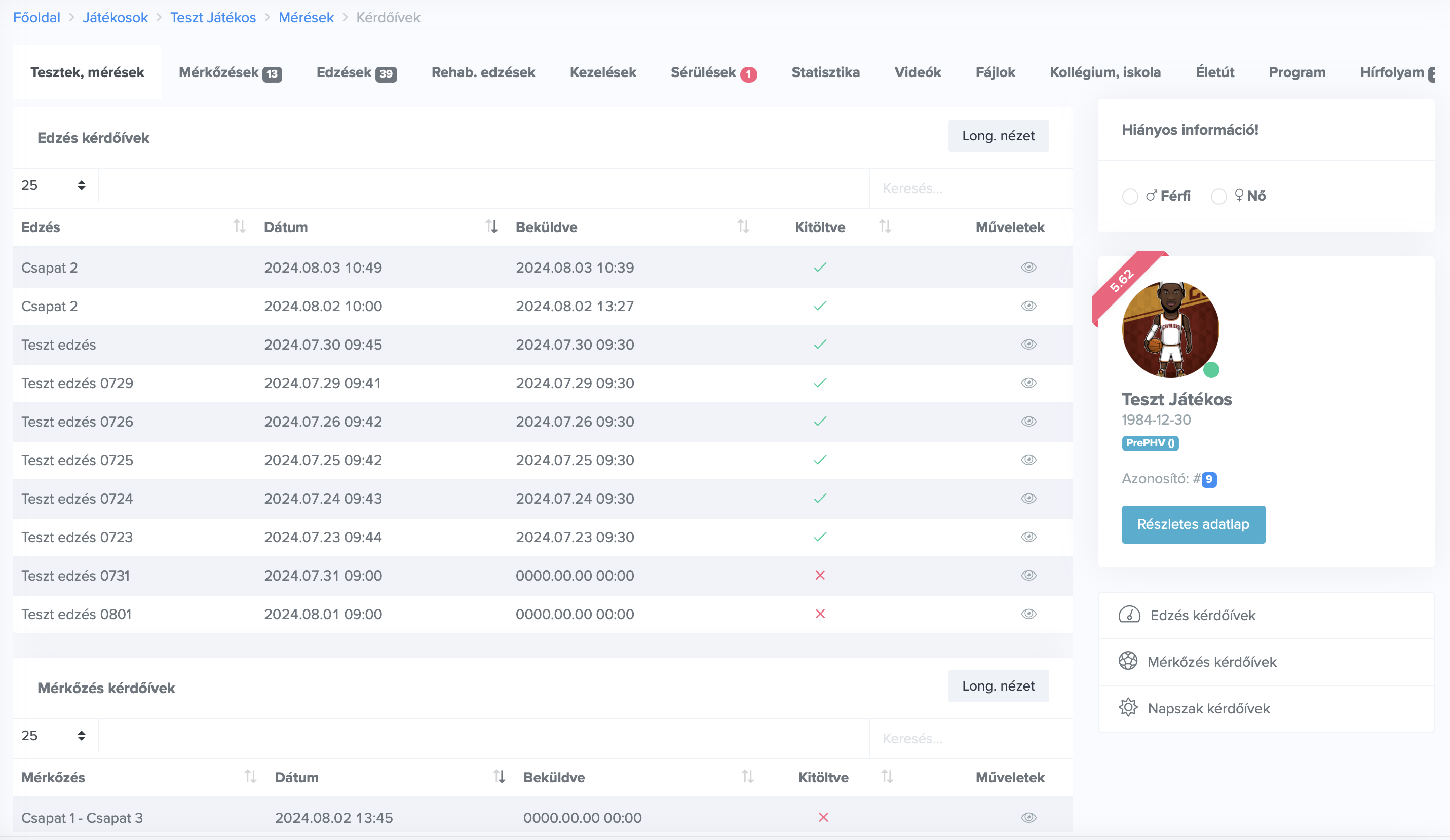
Task: Select the Nő gender radio button
Action: [1218, 196]
